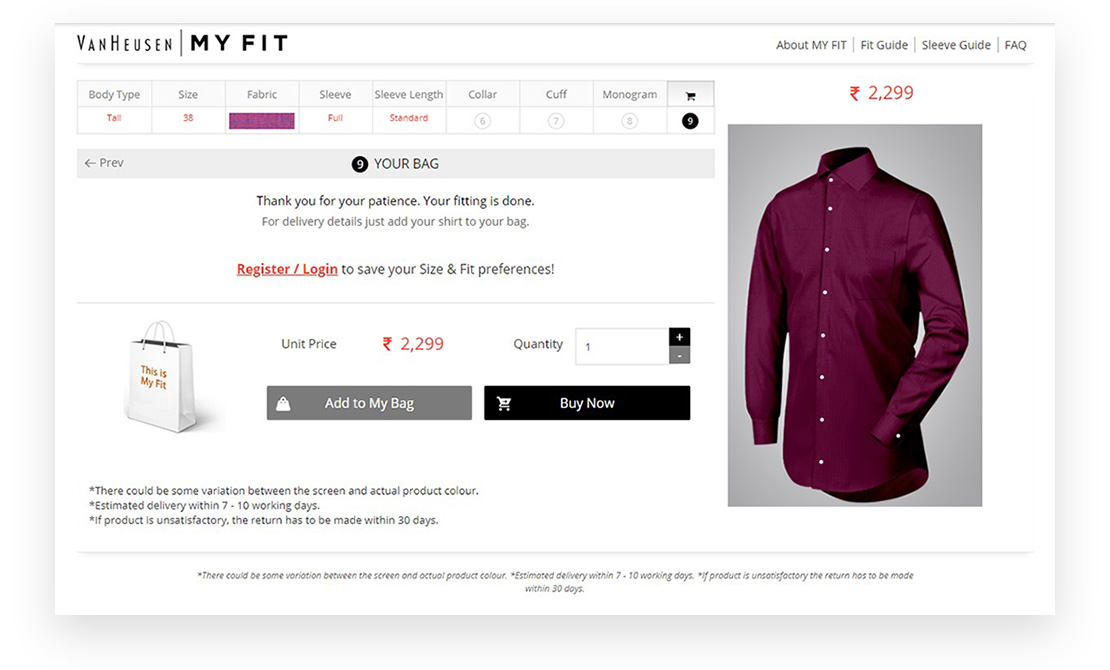Open the Fit Guide link
The height and width of the screenshot is (670, 1110).
tap(884, 45)
